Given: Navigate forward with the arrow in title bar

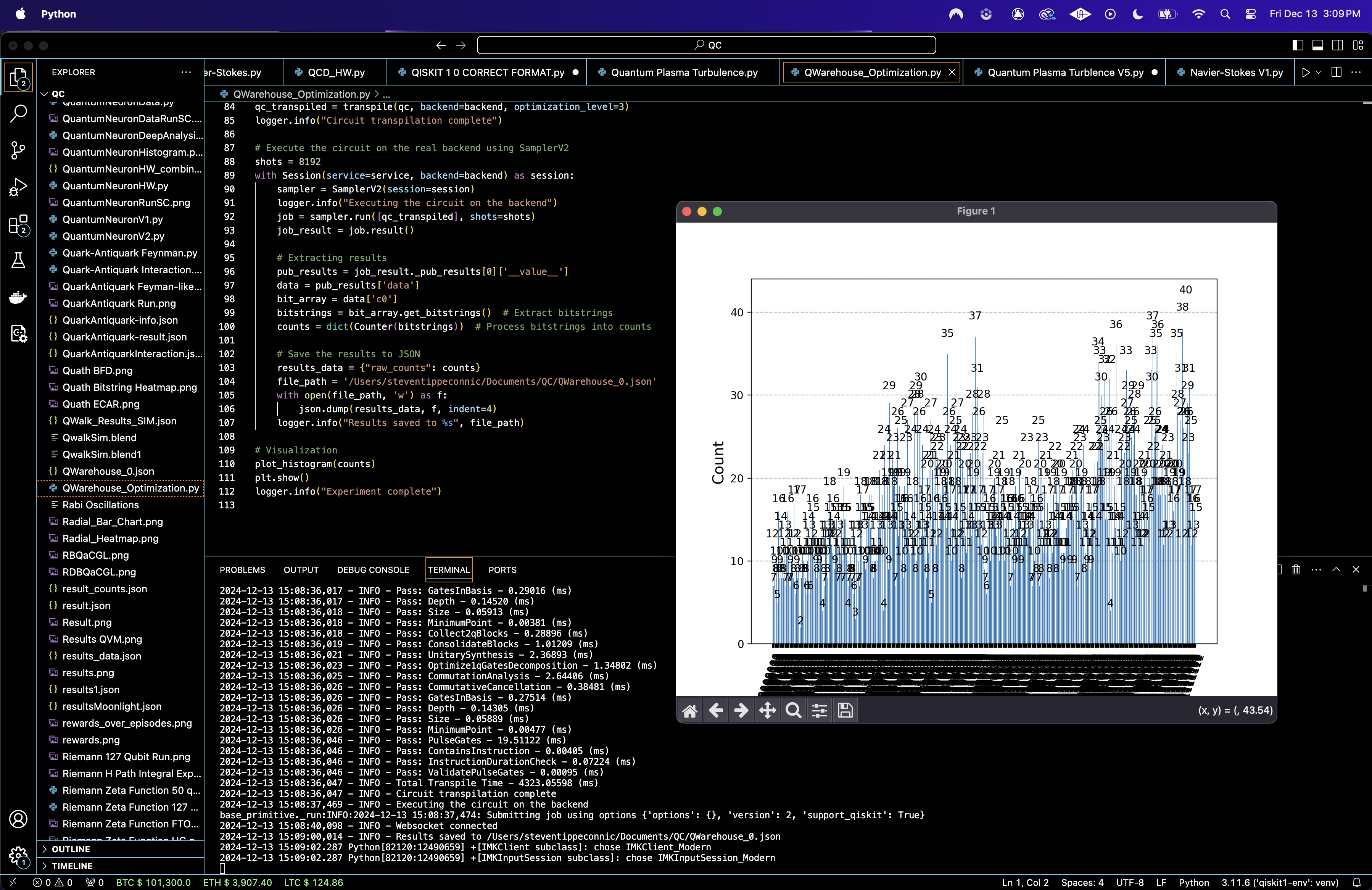Looking at the screenshot, I should [461, 45].
